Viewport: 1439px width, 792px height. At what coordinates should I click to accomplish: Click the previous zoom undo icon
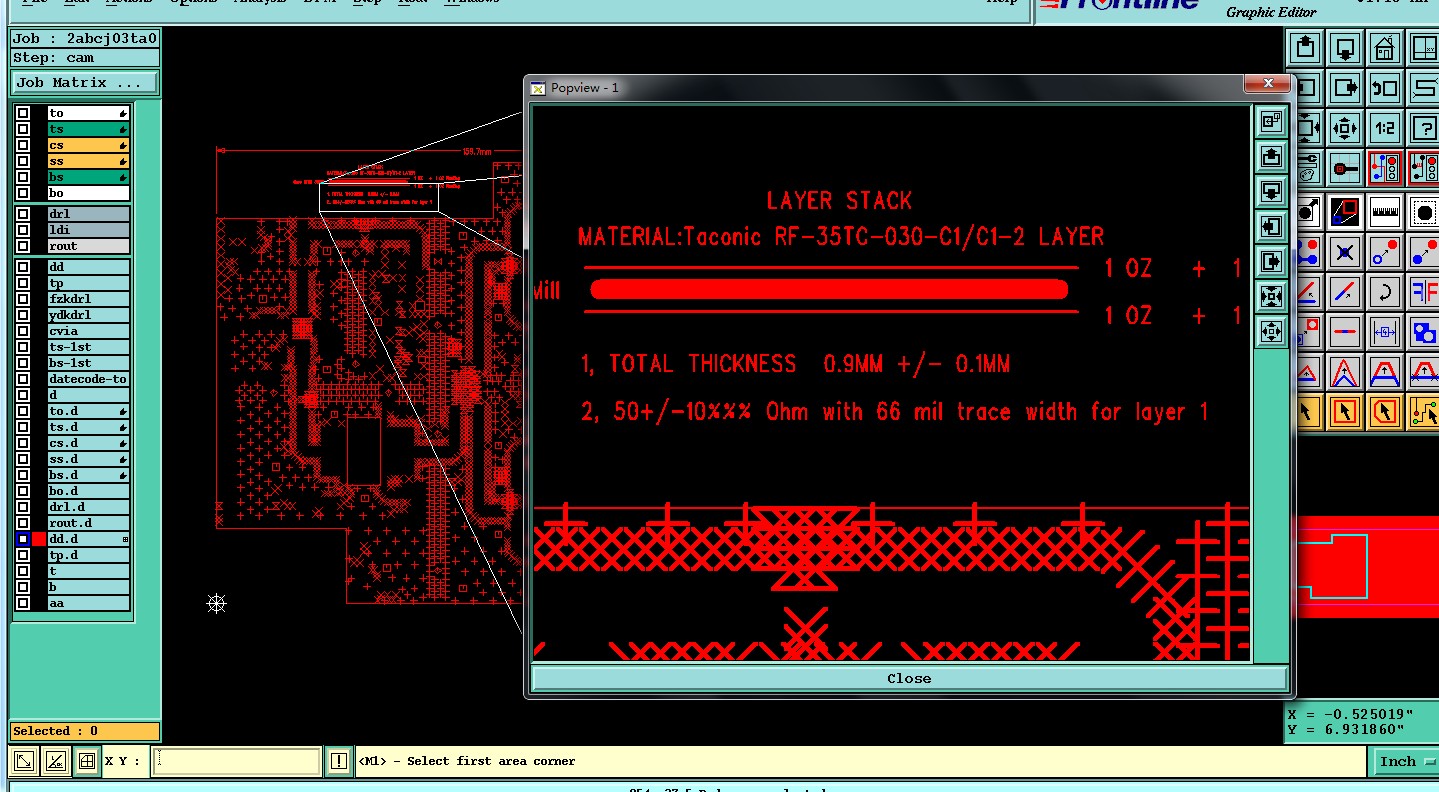pos(1385,88)
